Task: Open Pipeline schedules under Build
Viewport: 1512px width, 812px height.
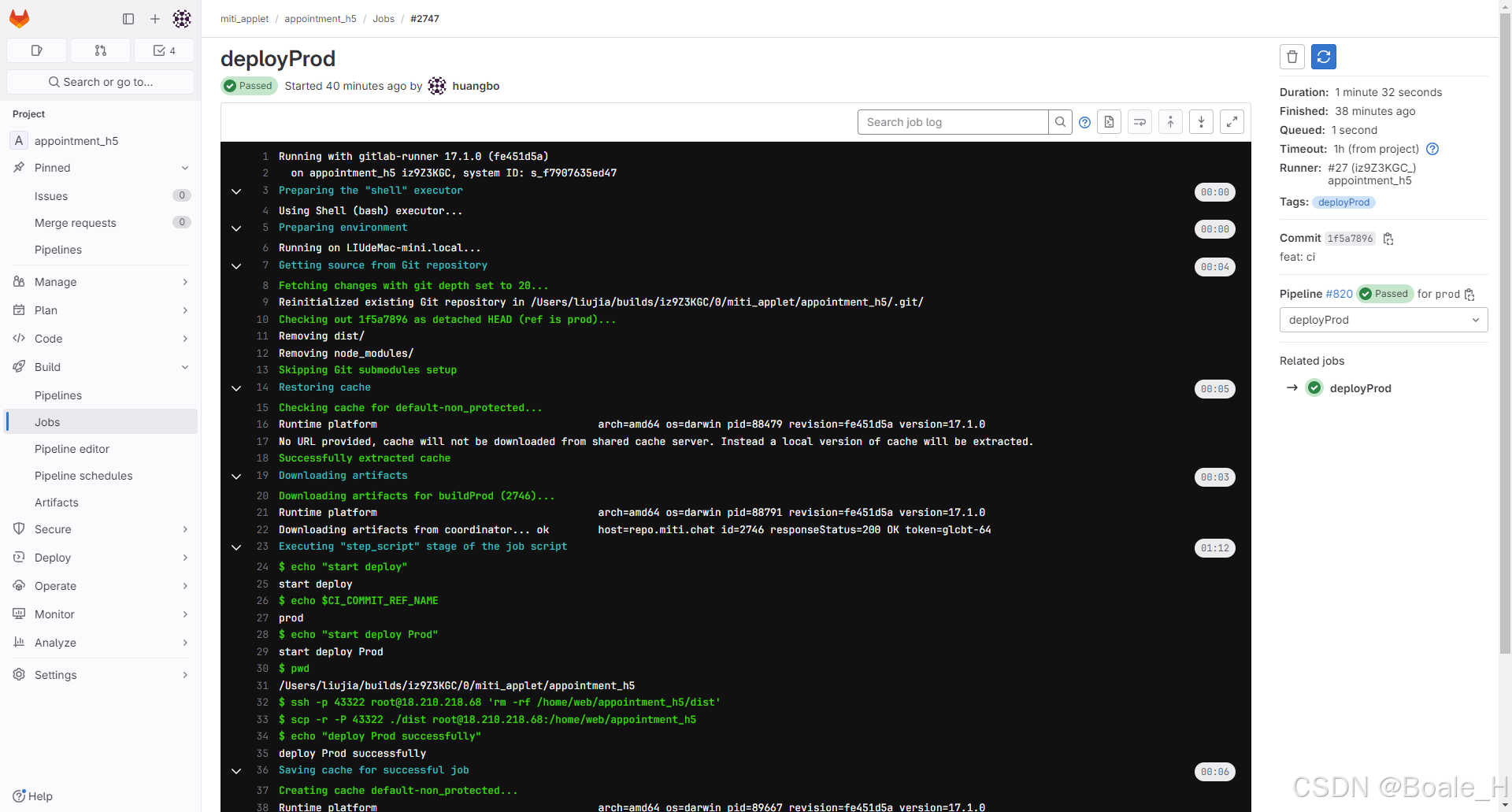Action: point(101,476)
